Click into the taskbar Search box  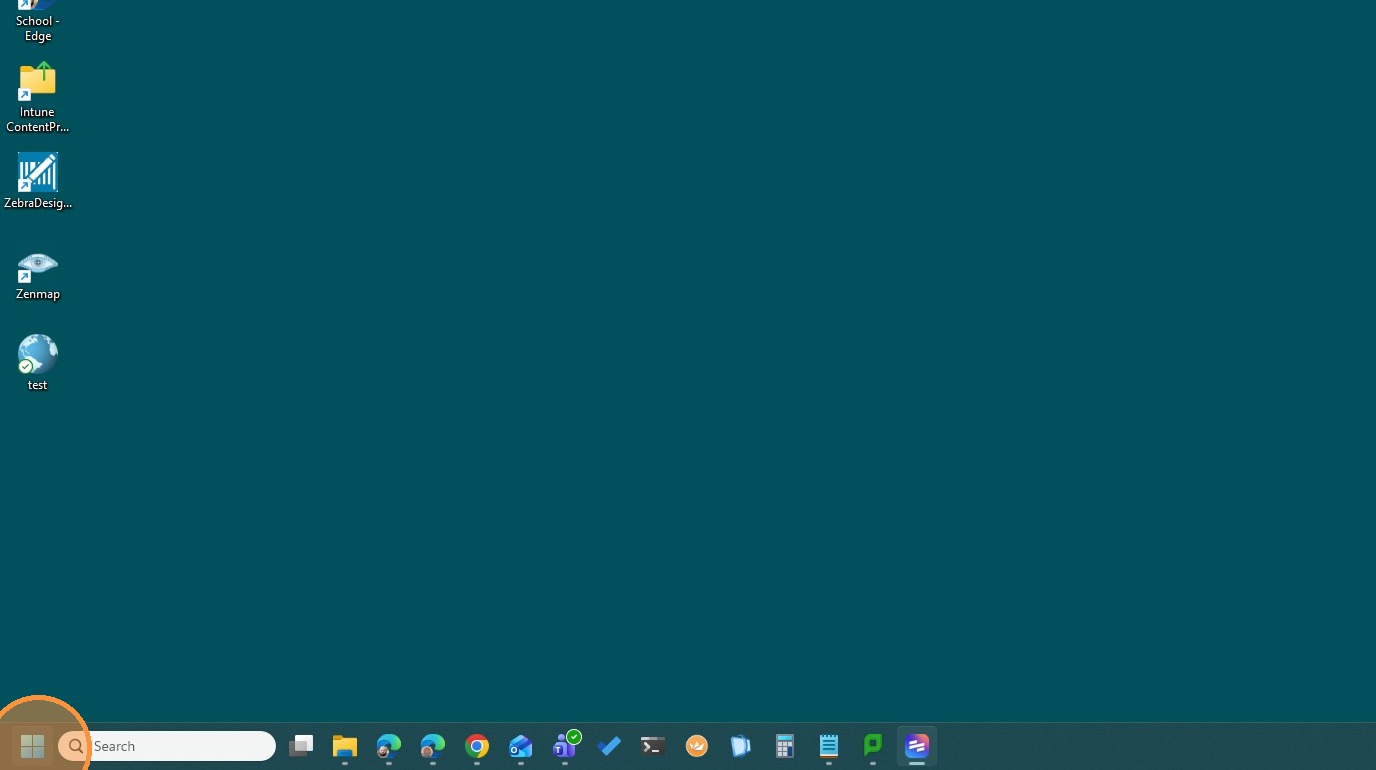167,746
